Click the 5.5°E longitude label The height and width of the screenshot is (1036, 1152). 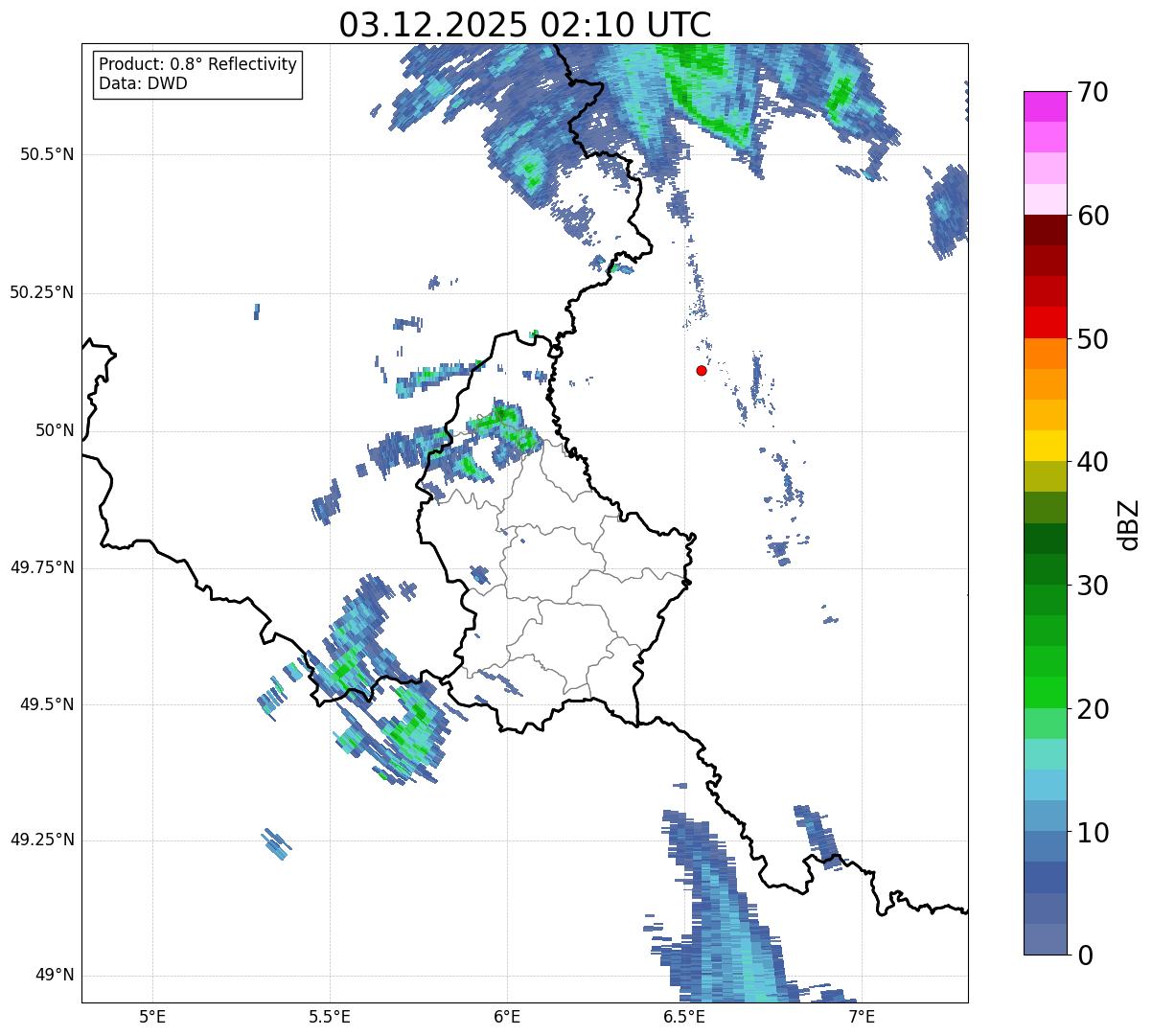point(330,1016)
